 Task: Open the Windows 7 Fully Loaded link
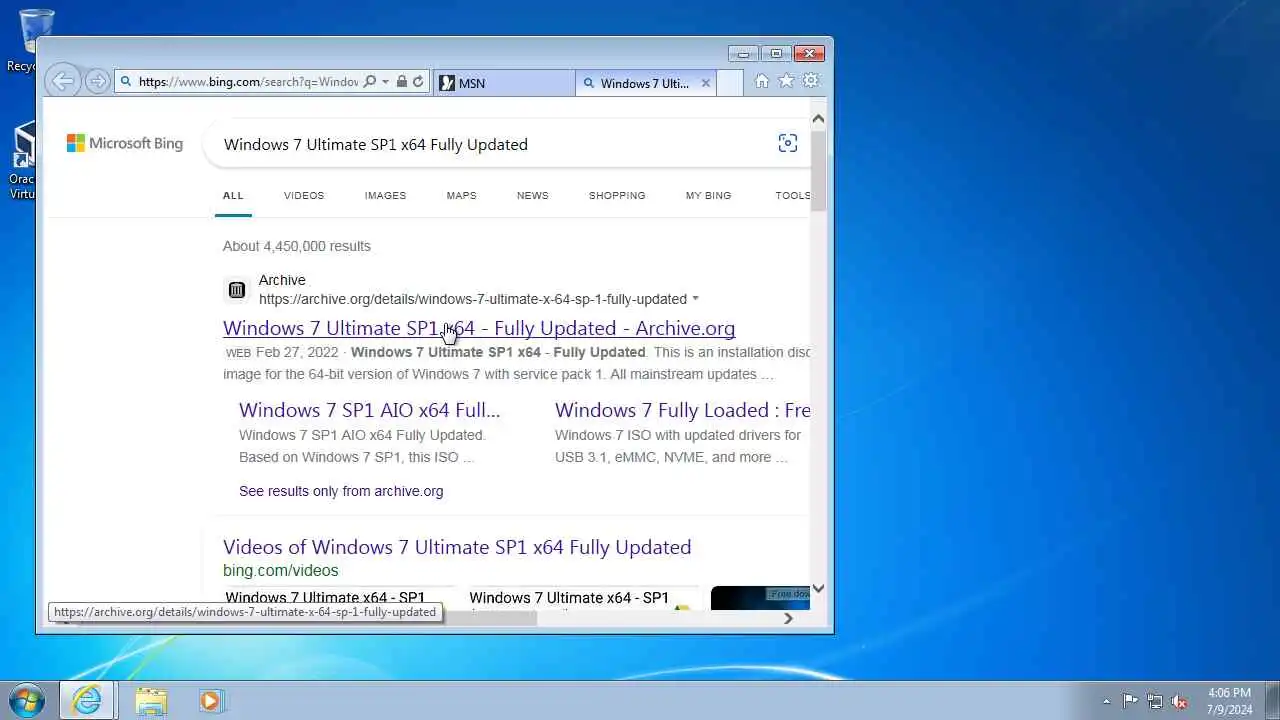coord(682,410)
